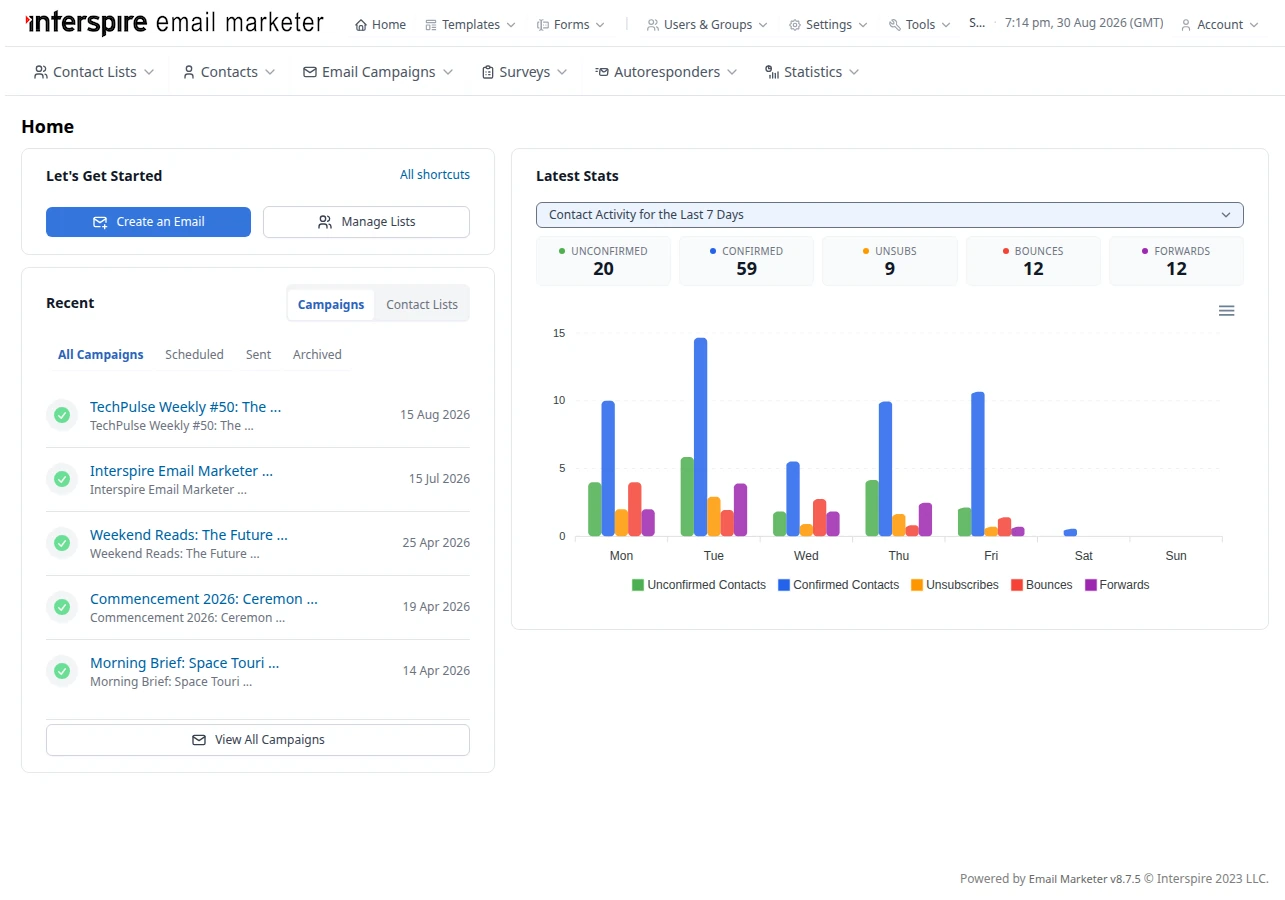
Task: Click green check icon beside Morning Brief campaign
Action: pyautogui.click(x=62, y=671)
